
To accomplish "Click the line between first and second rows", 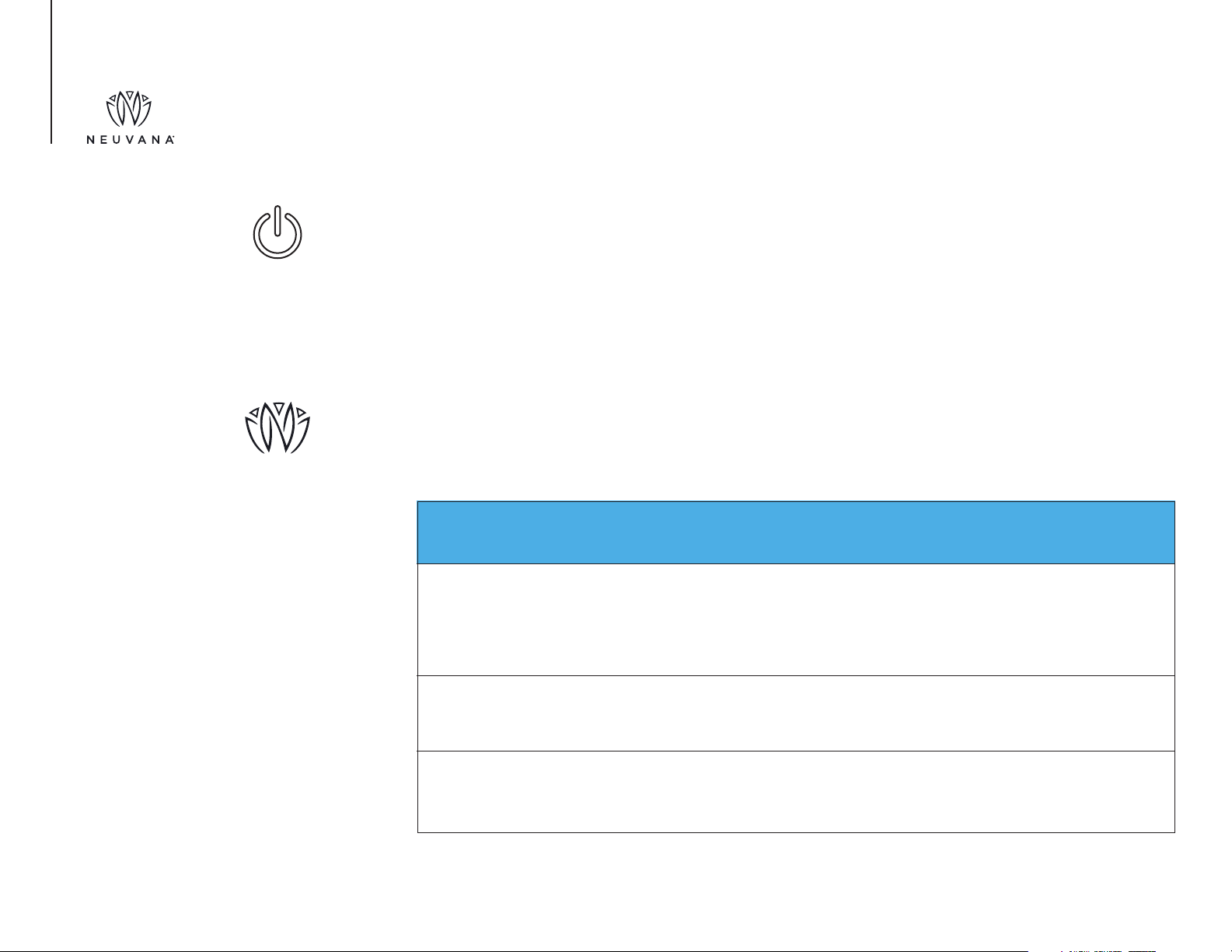I will [x=796, y=675].
